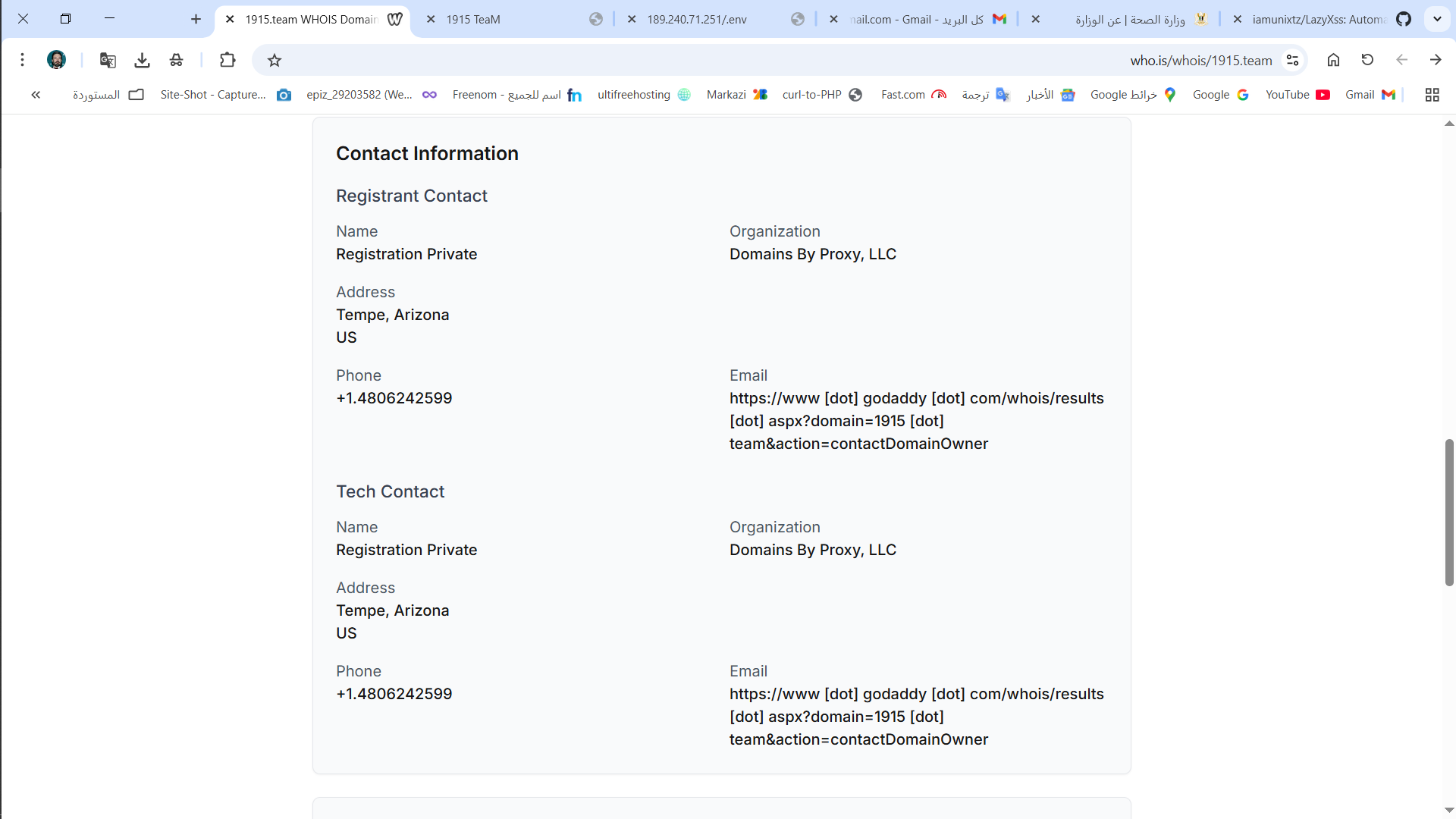Navigate back with the left arrow
This screenshot has height=819, width=1456.
coord(1401,60)
